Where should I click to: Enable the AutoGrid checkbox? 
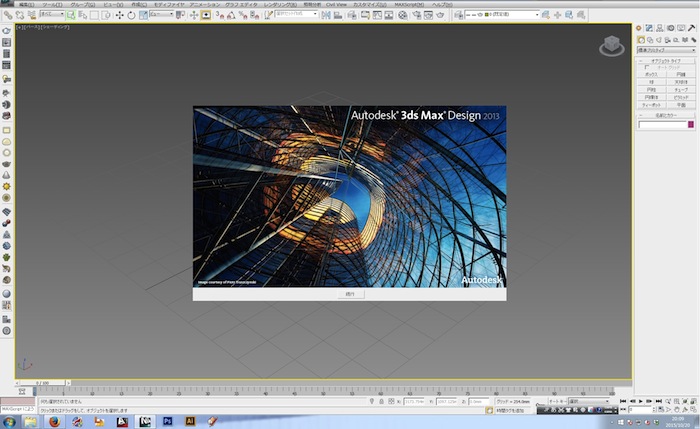pyautogui.click(x=647, y=67)
